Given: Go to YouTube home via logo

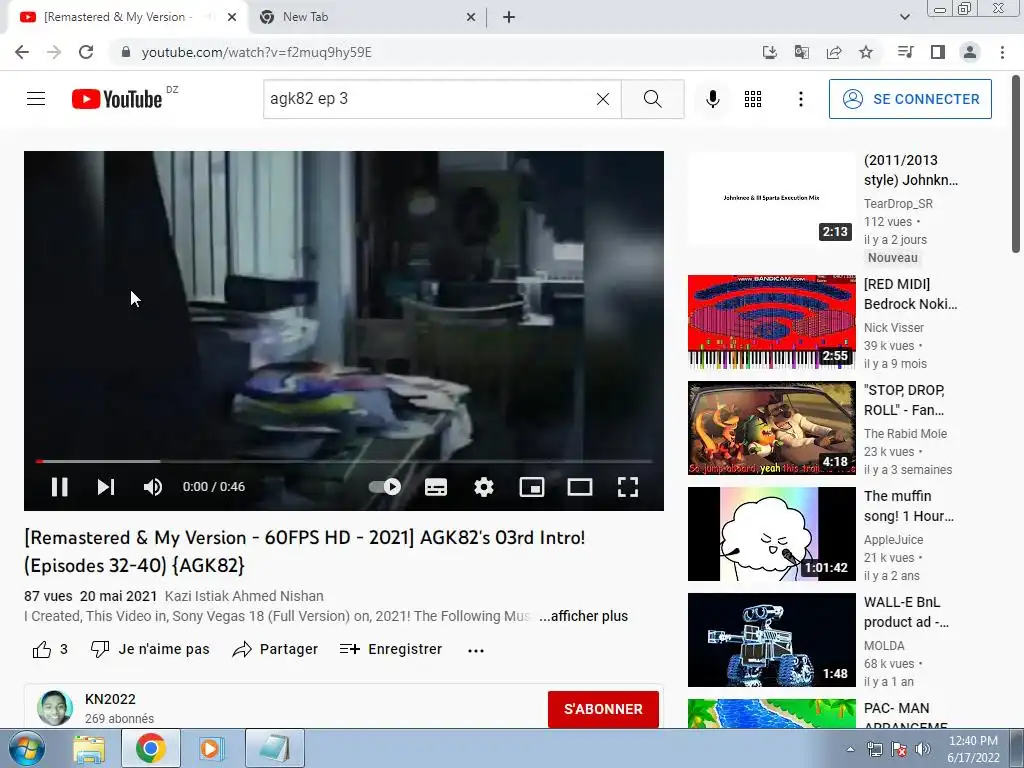Looking at the screenshot, I should (x=117, y=99).
